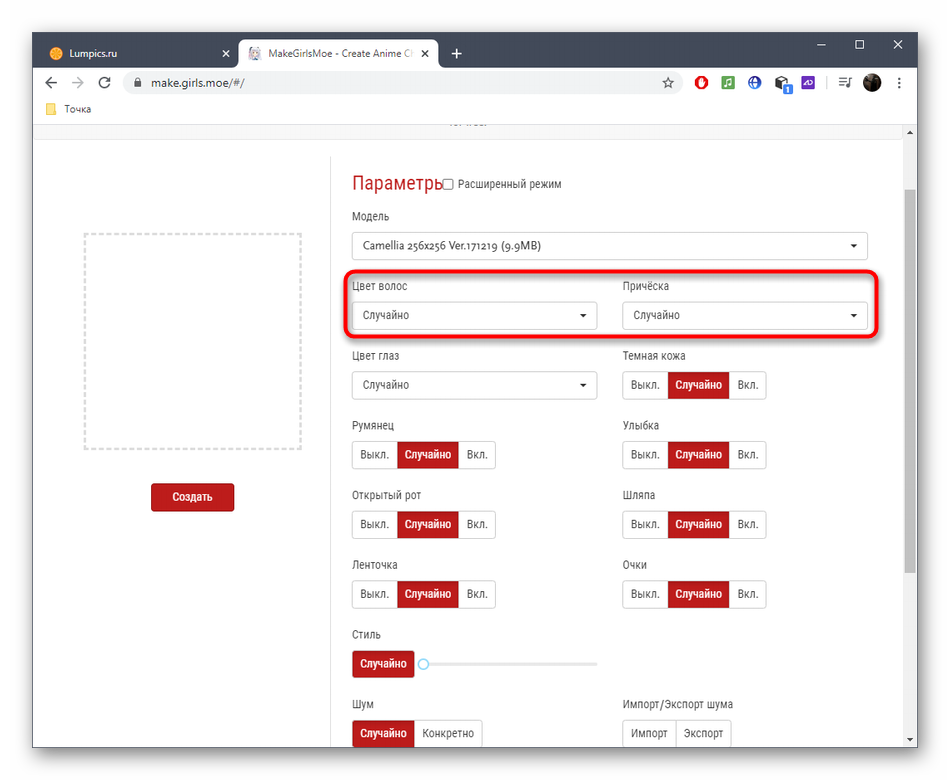This screenshot has height=780, width=950.
Task: Turn on Румянец with Вкл.
Action: 477,455
